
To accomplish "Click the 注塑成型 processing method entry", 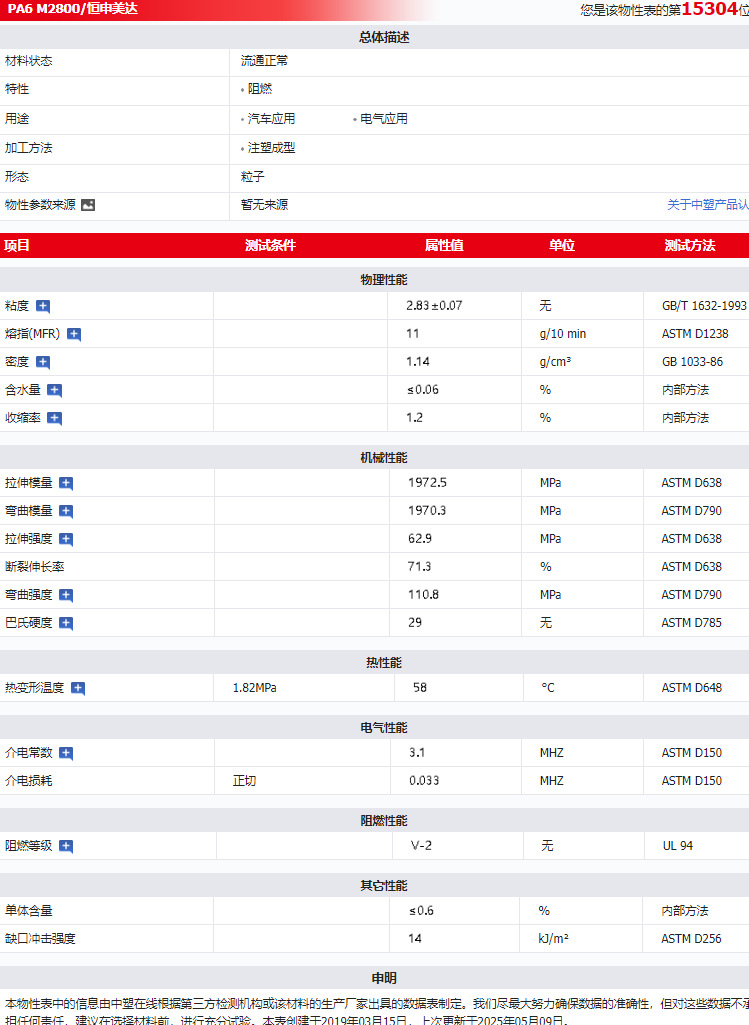I will pos(271,148).
